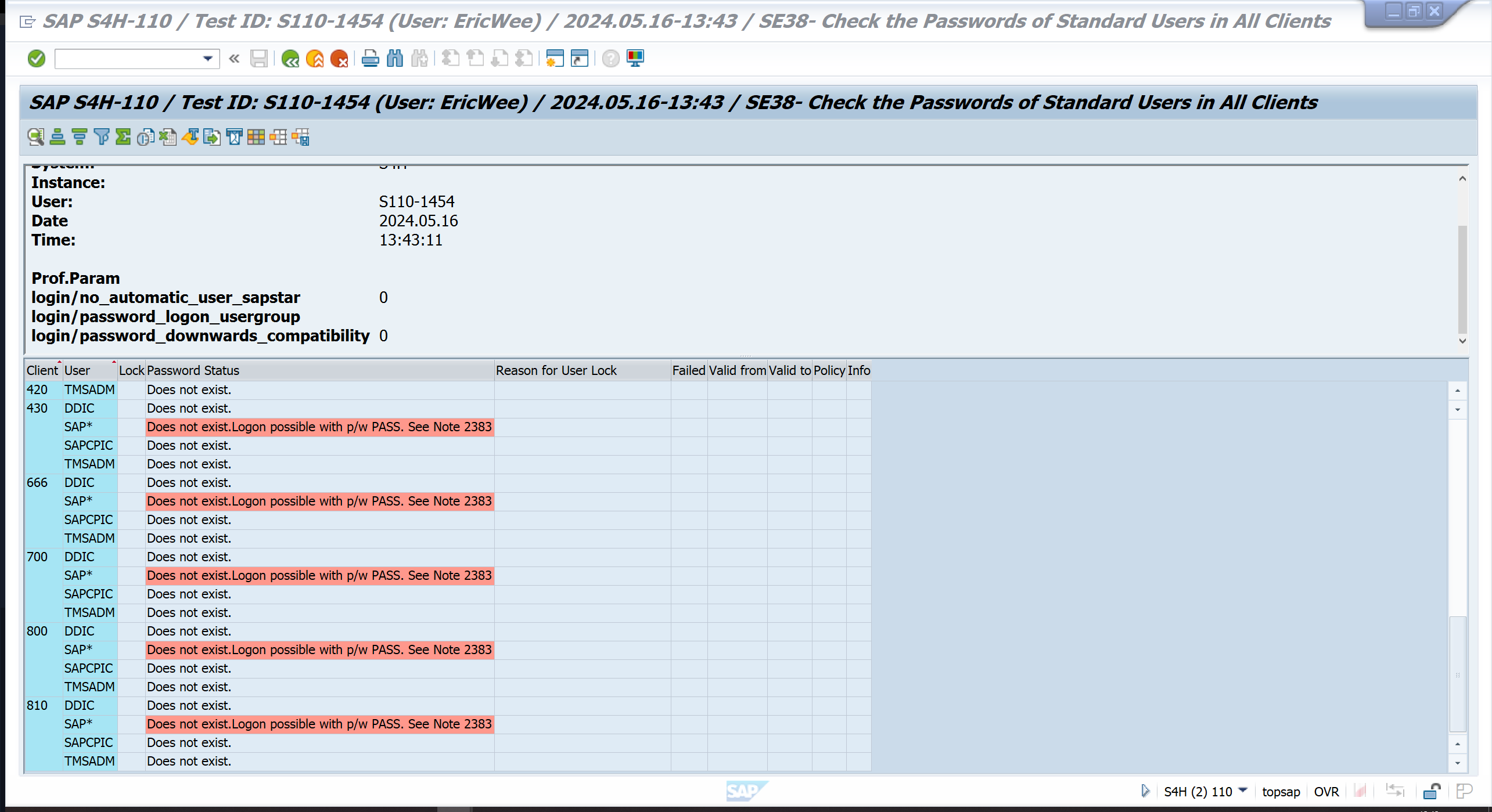Click the binoculars Find icon
The image size is (1492, 812).
click(x=395, y=59)
